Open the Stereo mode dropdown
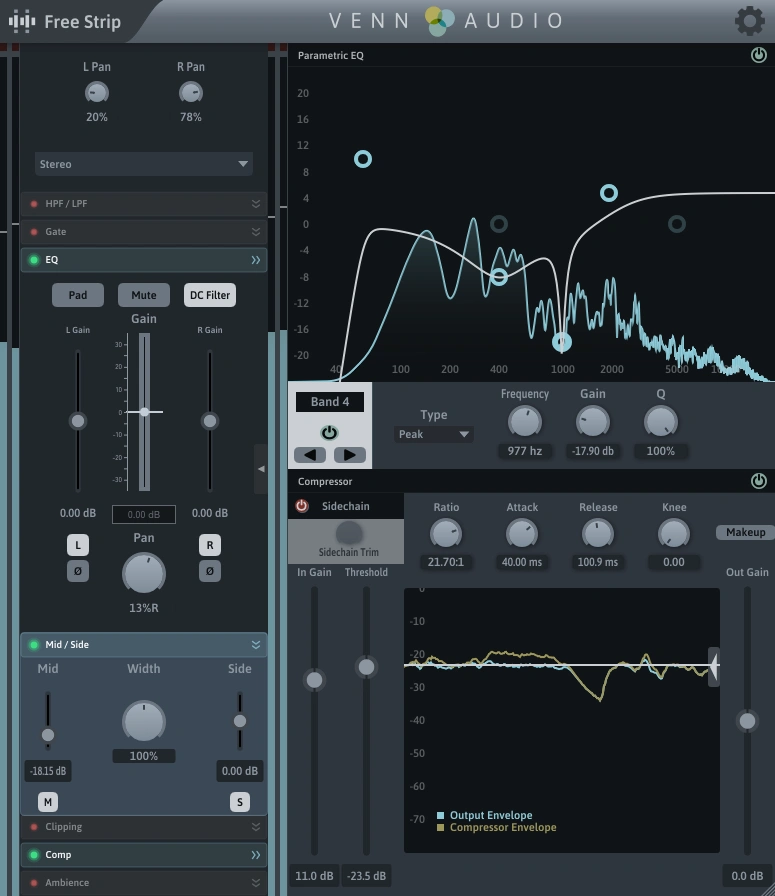Image resolution: width=775 pixels, height=896 pixels. pos(143,164)
